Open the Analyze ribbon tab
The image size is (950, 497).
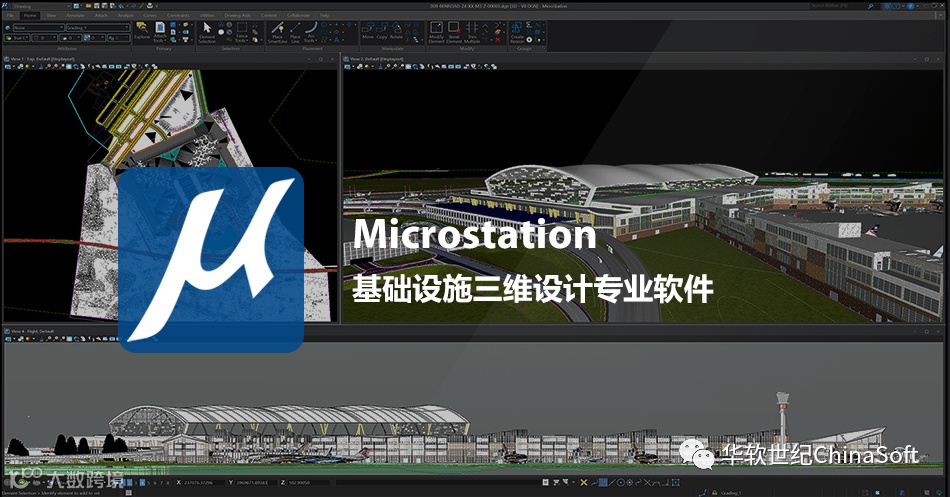point(125,15)
